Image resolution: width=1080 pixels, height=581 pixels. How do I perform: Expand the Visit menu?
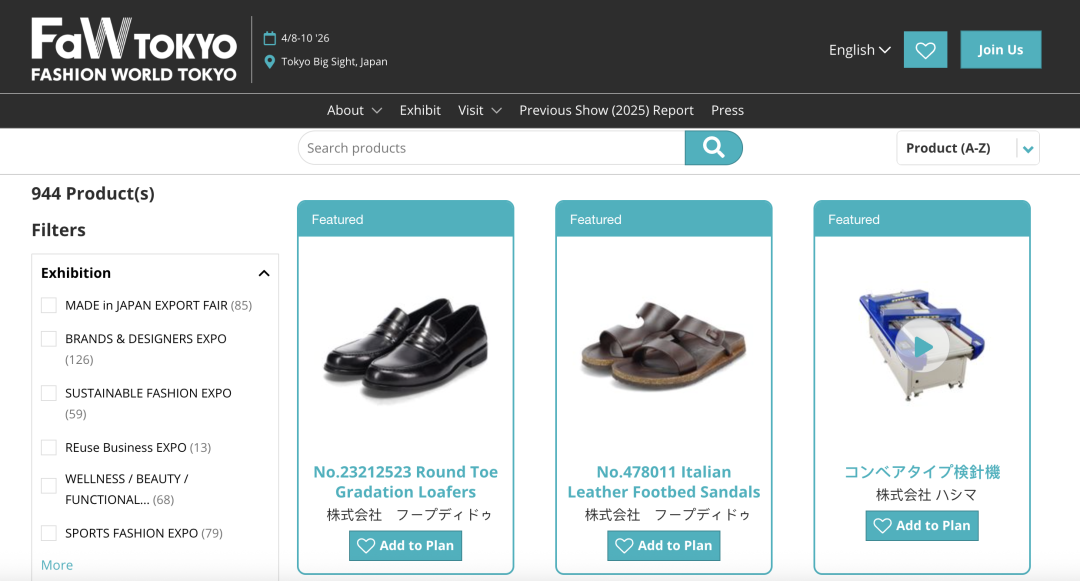[479, 110]
